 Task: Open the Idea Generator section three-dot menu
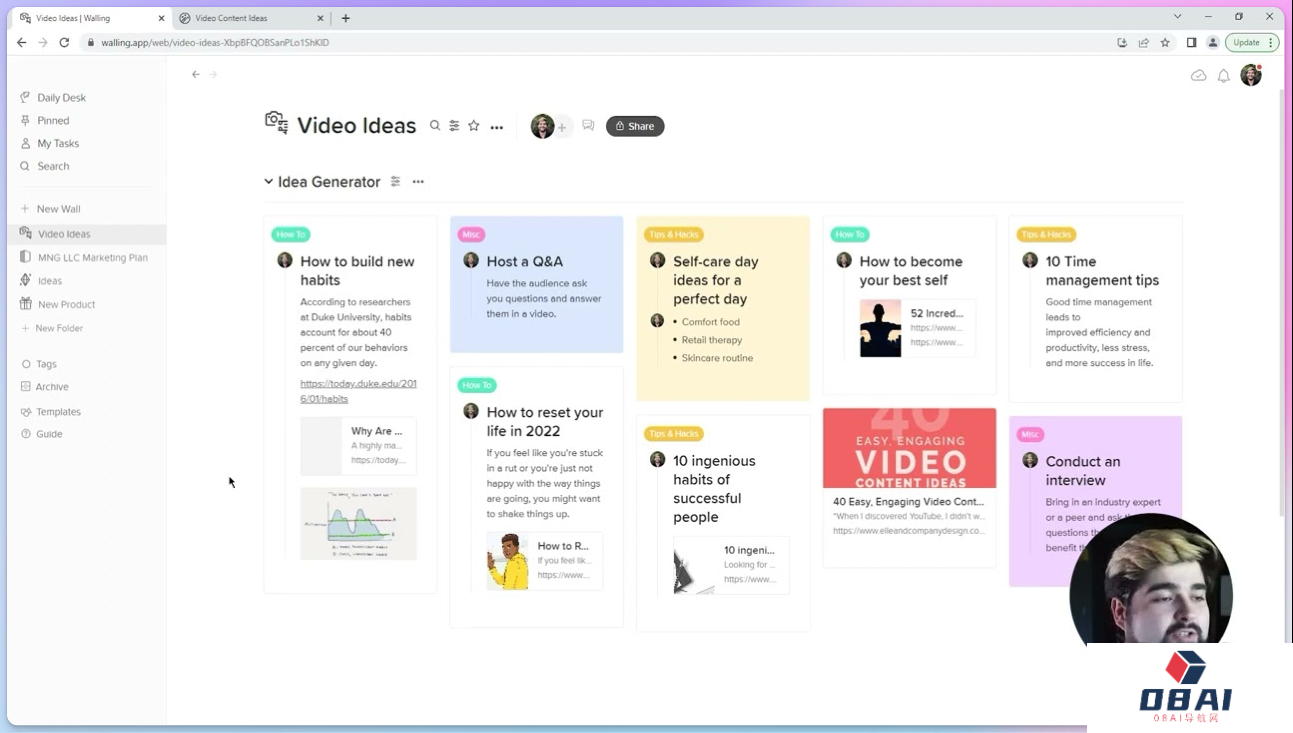(x=418, y=182)
